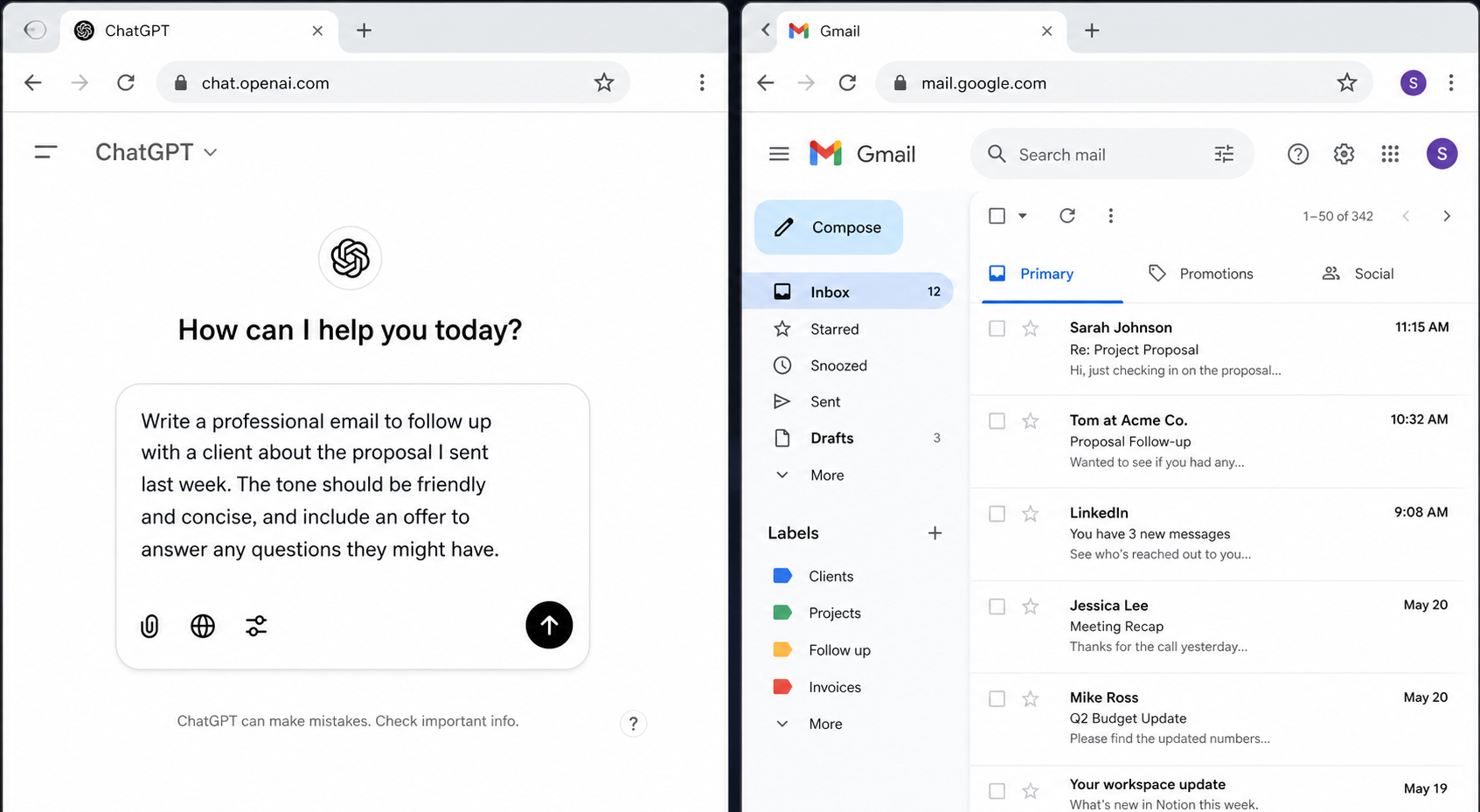Select the Jessica Lee email checkbox
Image resolution: width=1480 pixels, height=812 pixels.
click(x=997, y=607)
